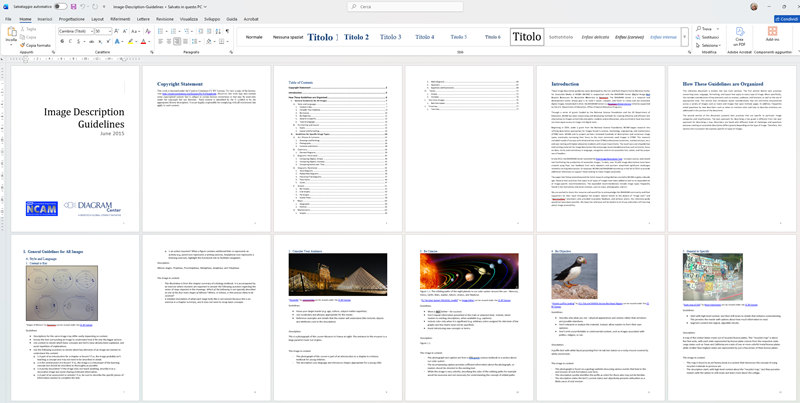The width and height of the screenshot is (800, 403).
Task: Show paragraph marks with the pilcrow icon
Action: [227, 31]
